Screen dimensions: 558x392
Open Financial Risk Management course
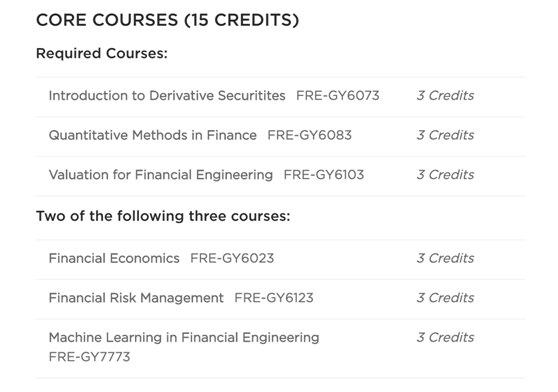click(x=136, y=298)
